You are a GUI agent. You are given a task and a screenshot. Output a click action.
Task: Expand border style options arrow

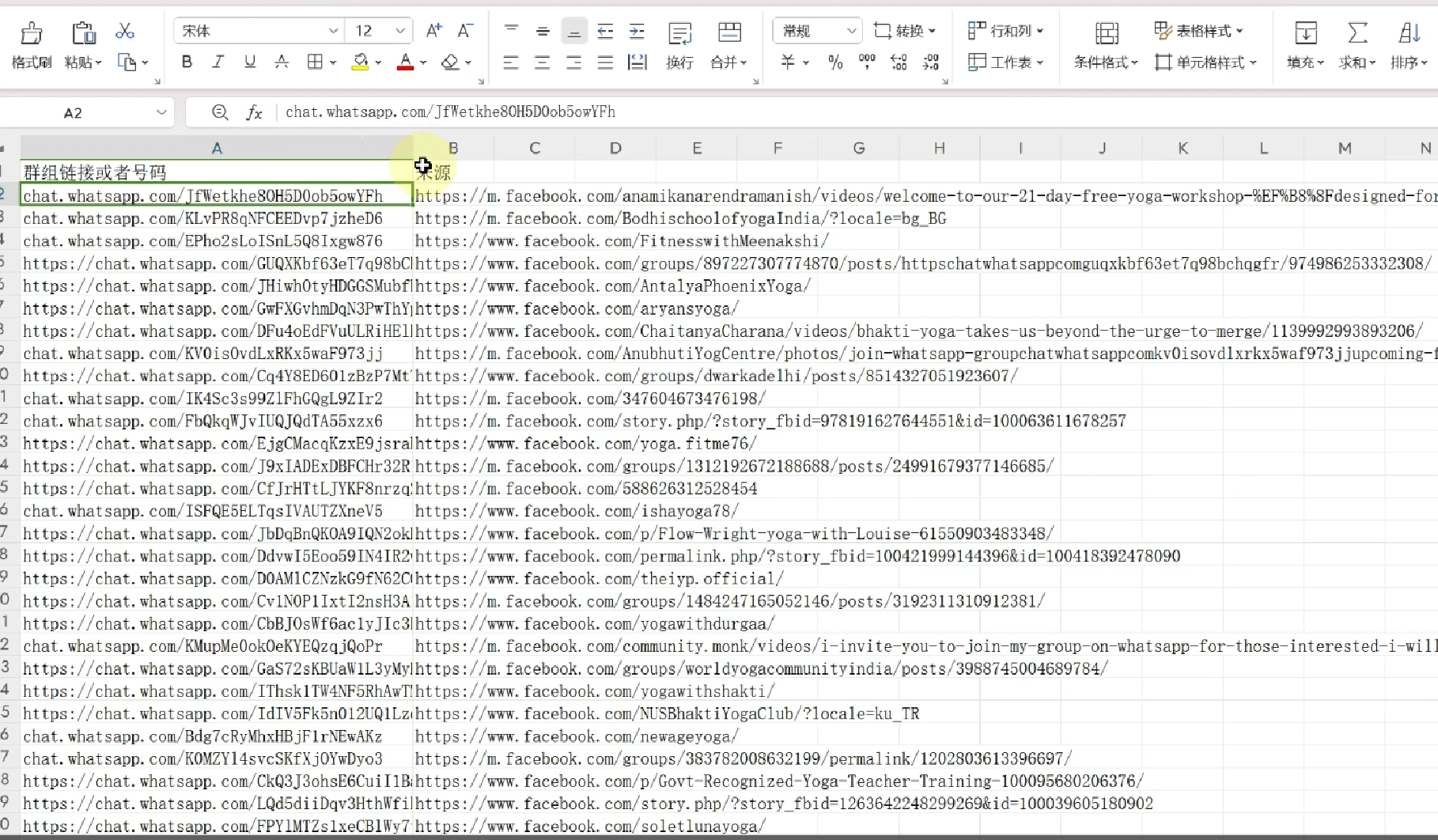pyautogui.click(x=333, y=62)
